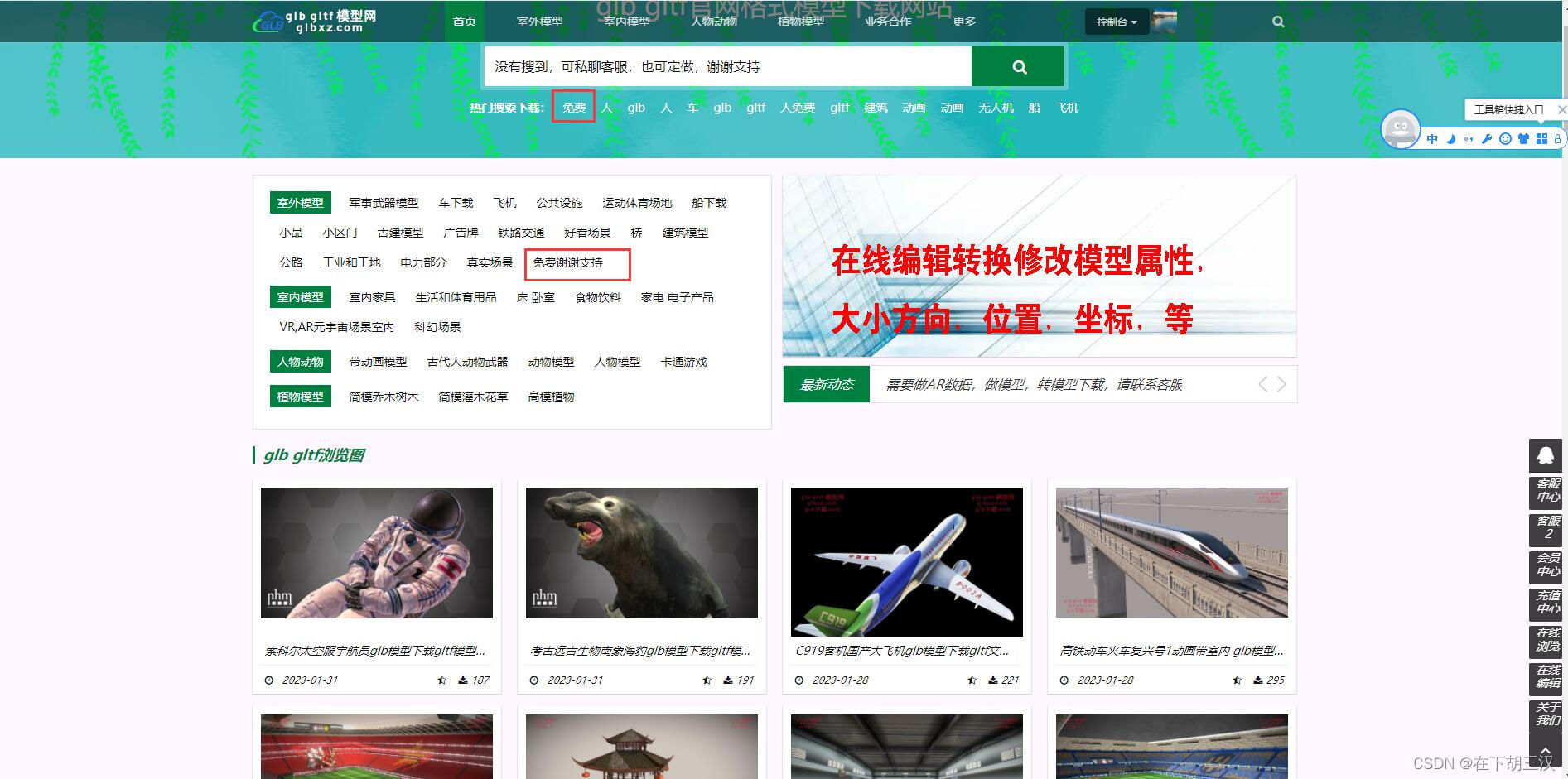This screenshot has height=779, width=1568.
Task: Click the 建筑 hot search tag
Action: pyautogui.click(x=876, y=108)
